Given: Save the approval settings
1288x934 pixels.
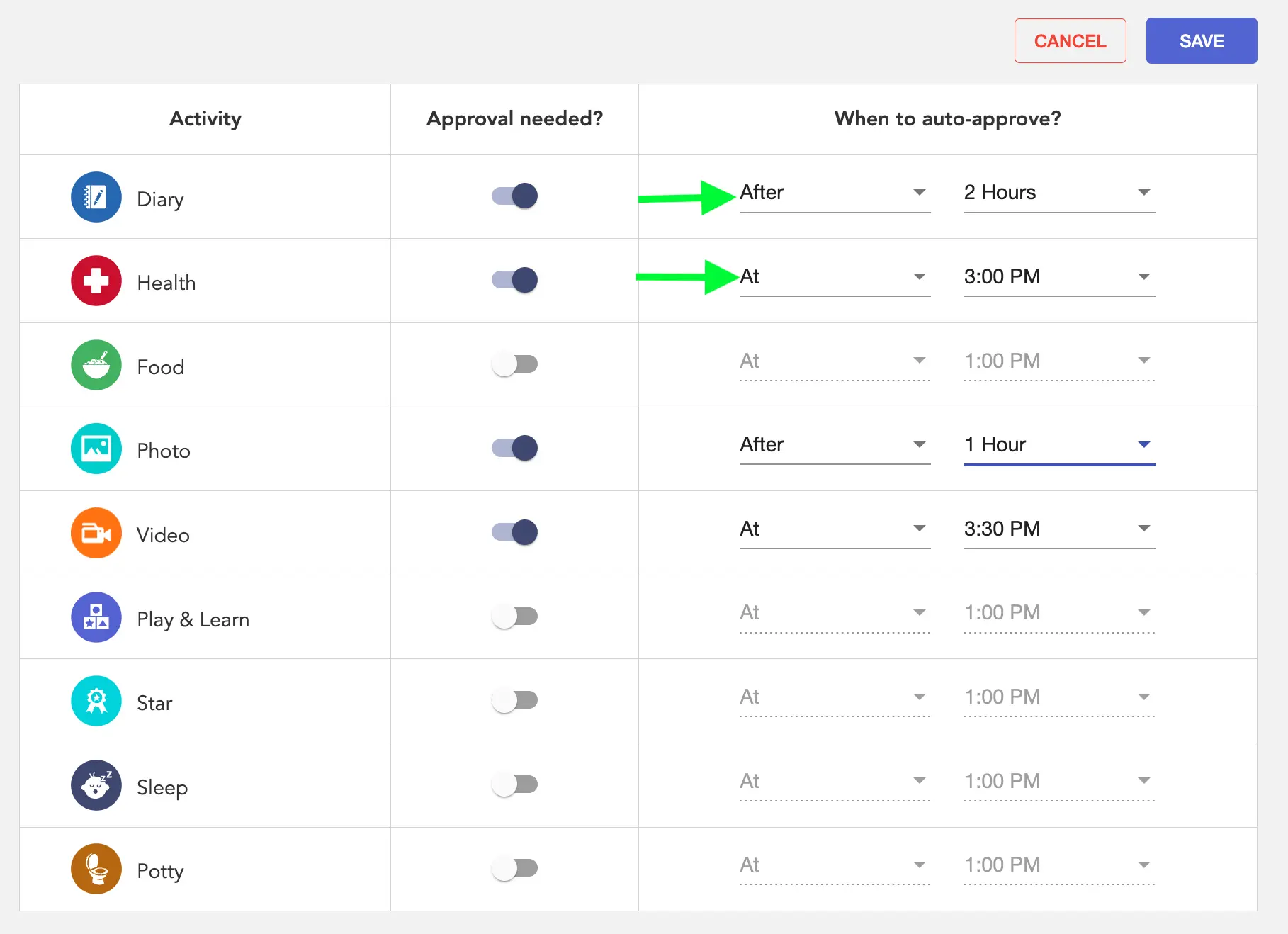Looking at the screenshot, I should point(1202,41).
